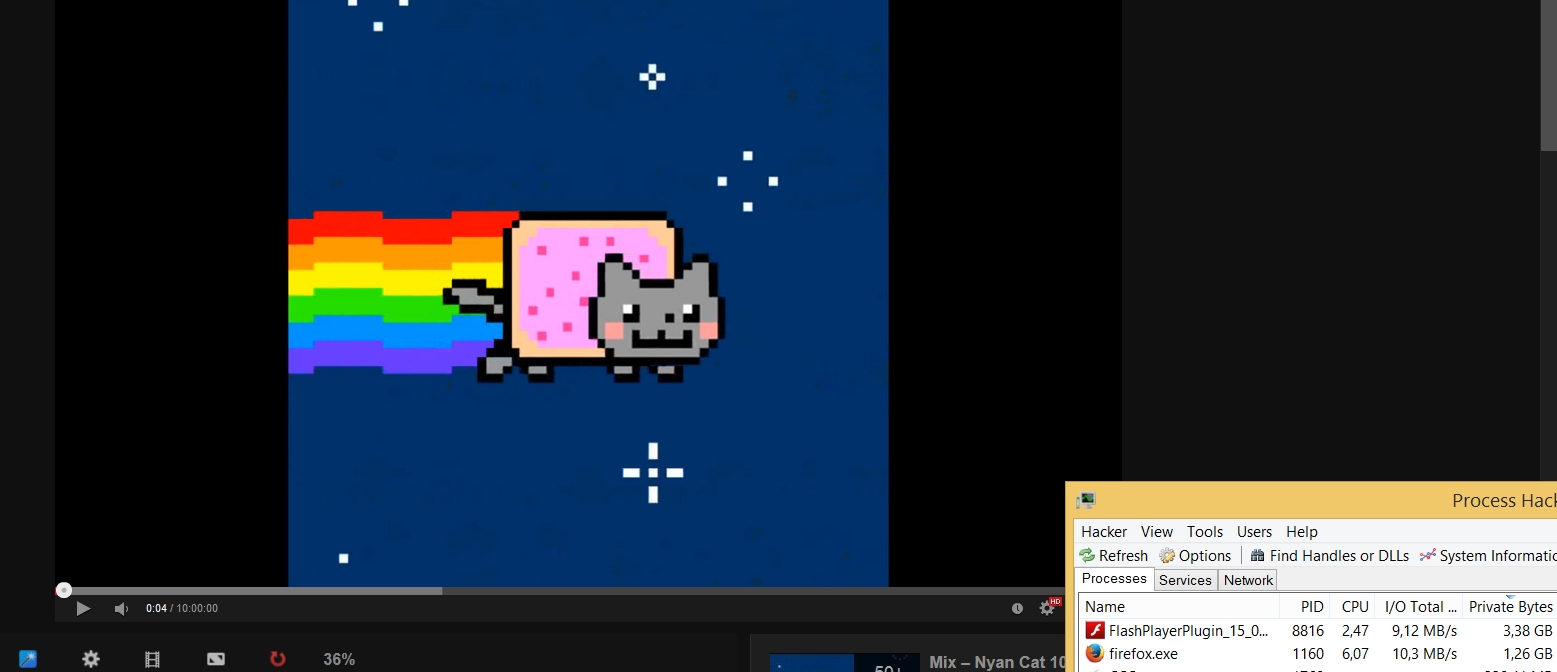
Task: Open the gear settings below the player
Action: (91, 659)
